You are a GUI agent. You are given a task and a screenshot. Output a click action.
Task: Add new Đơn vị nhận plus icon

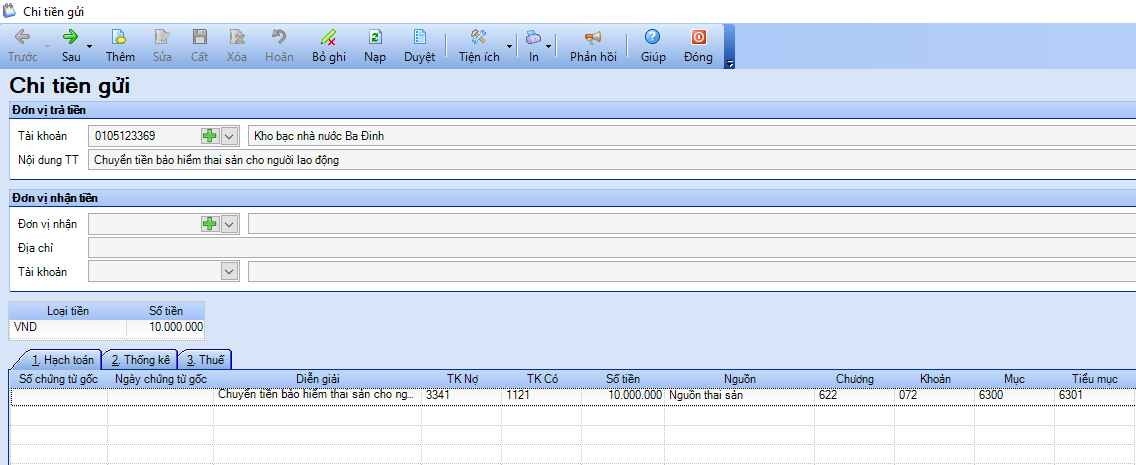(209, 224)
